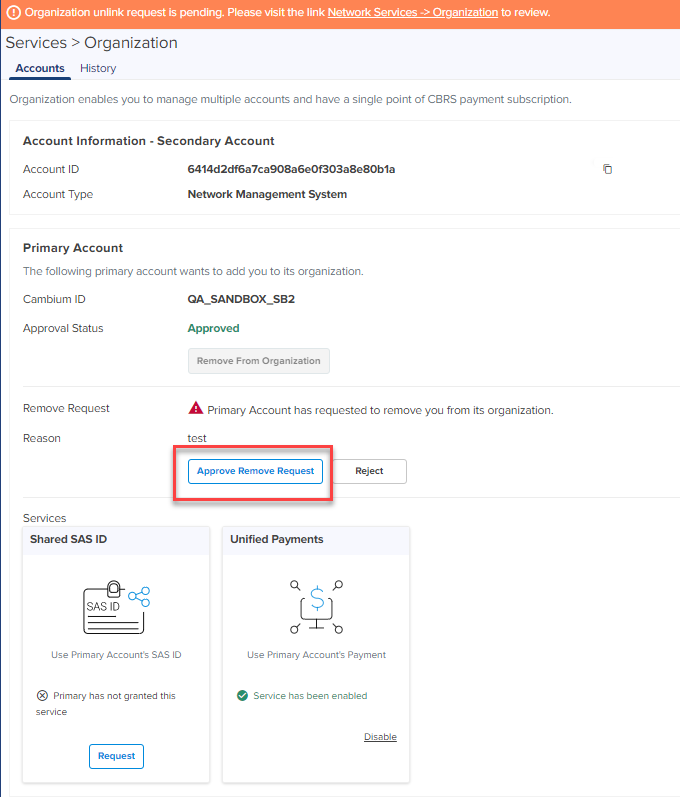The image size is (680, 797).
Task: Switch to the History tab
Action: 98,68
